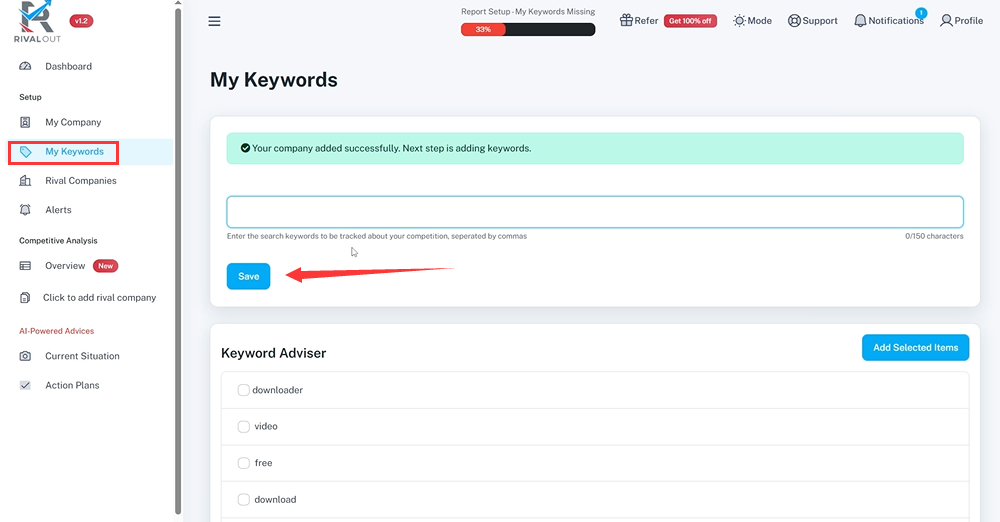This screenshot has height=522, width=1000.
Task: Click the 'download' keyword label
Action: click(x=275, y=500)
